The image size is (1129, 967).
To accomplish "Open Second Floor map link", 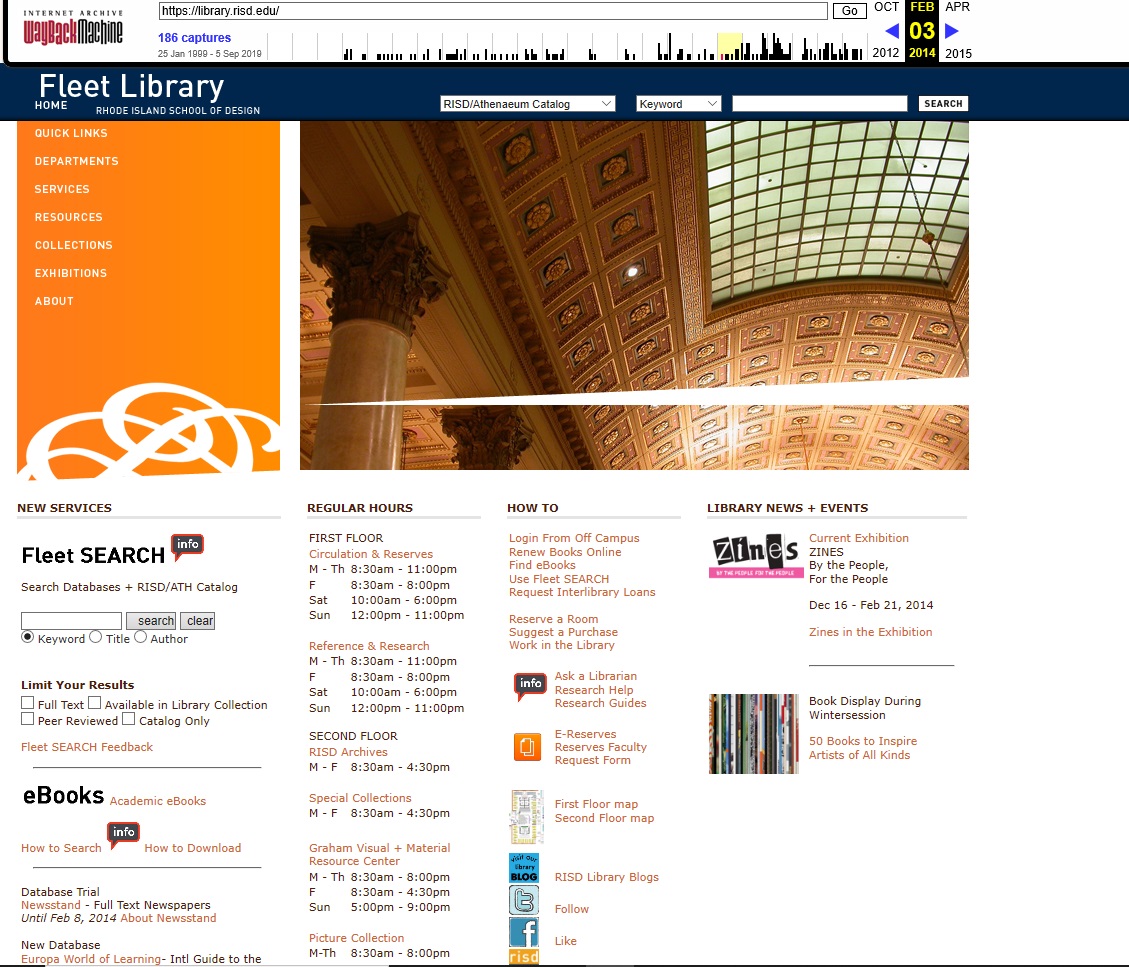I will pos(604,818).
